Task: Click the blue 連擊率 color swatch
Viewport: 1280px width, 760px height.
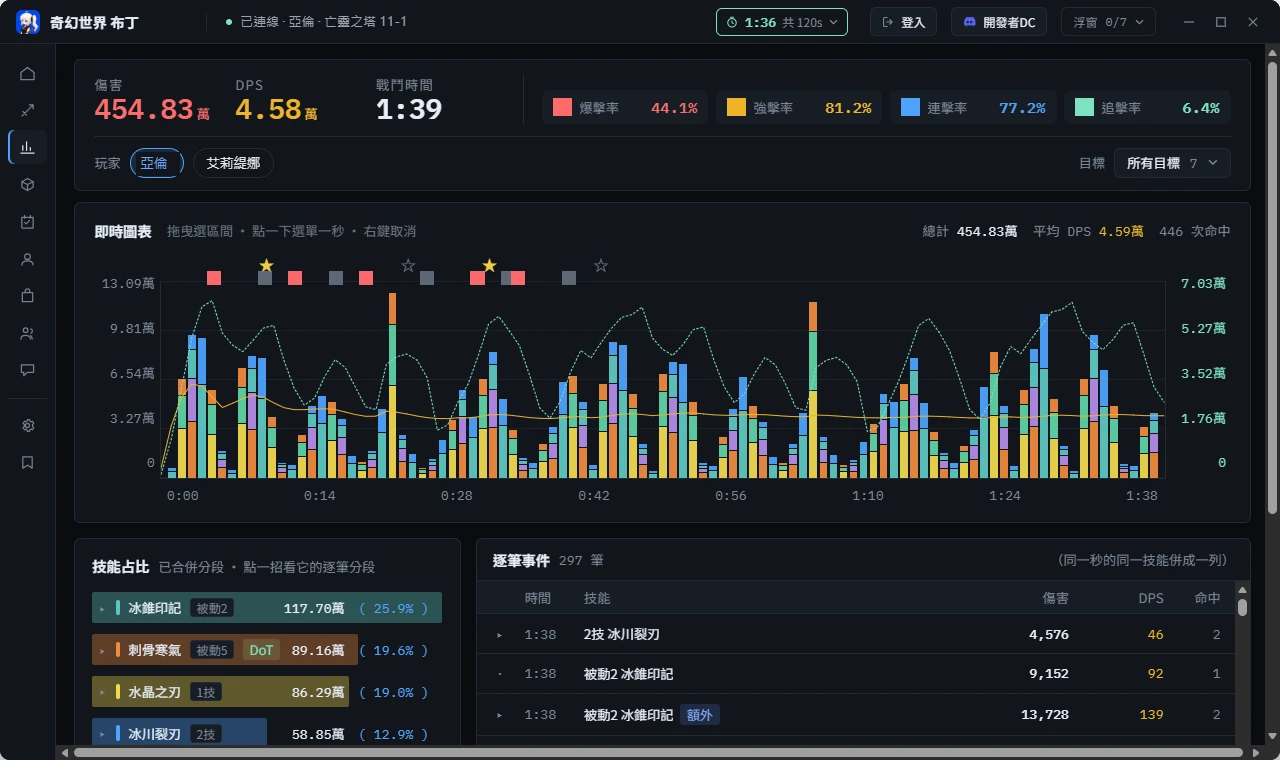Action: click(x=910, y=108)
